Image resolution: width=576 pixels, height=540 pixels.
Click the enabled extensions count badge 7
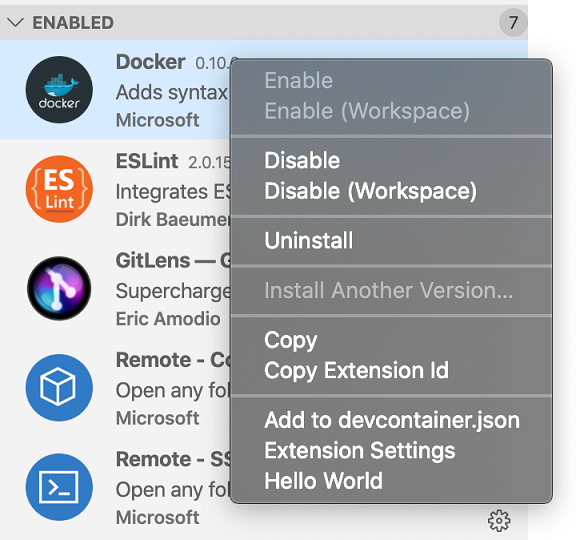(513, 23)
